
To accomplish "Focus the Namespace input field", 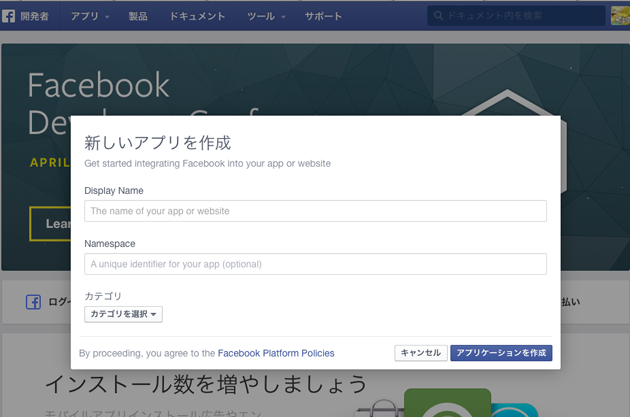I will (315, 264).
